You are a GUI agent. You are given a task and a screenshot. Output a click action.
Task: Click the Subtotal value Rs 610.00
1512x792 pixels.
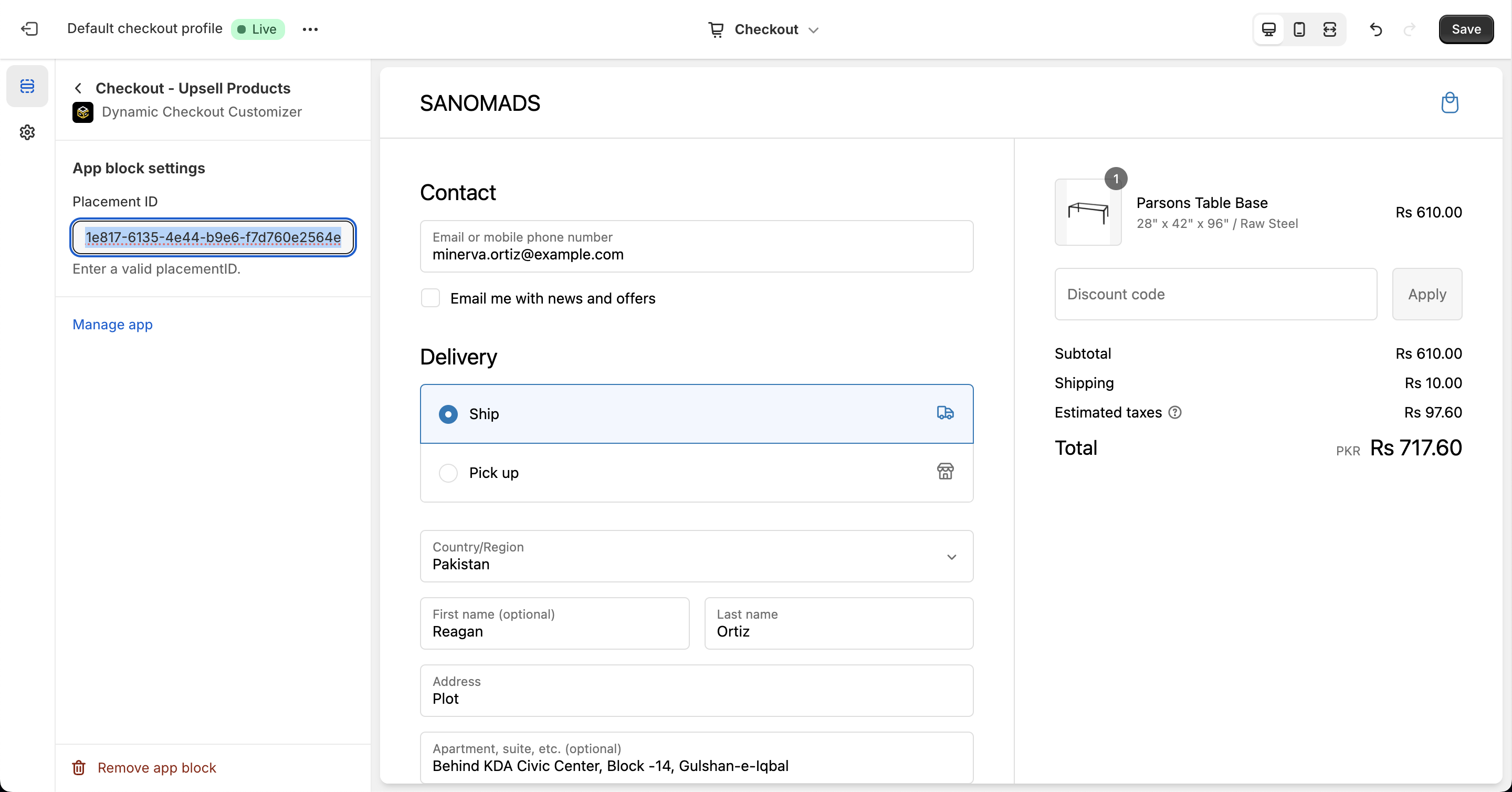1429,353
